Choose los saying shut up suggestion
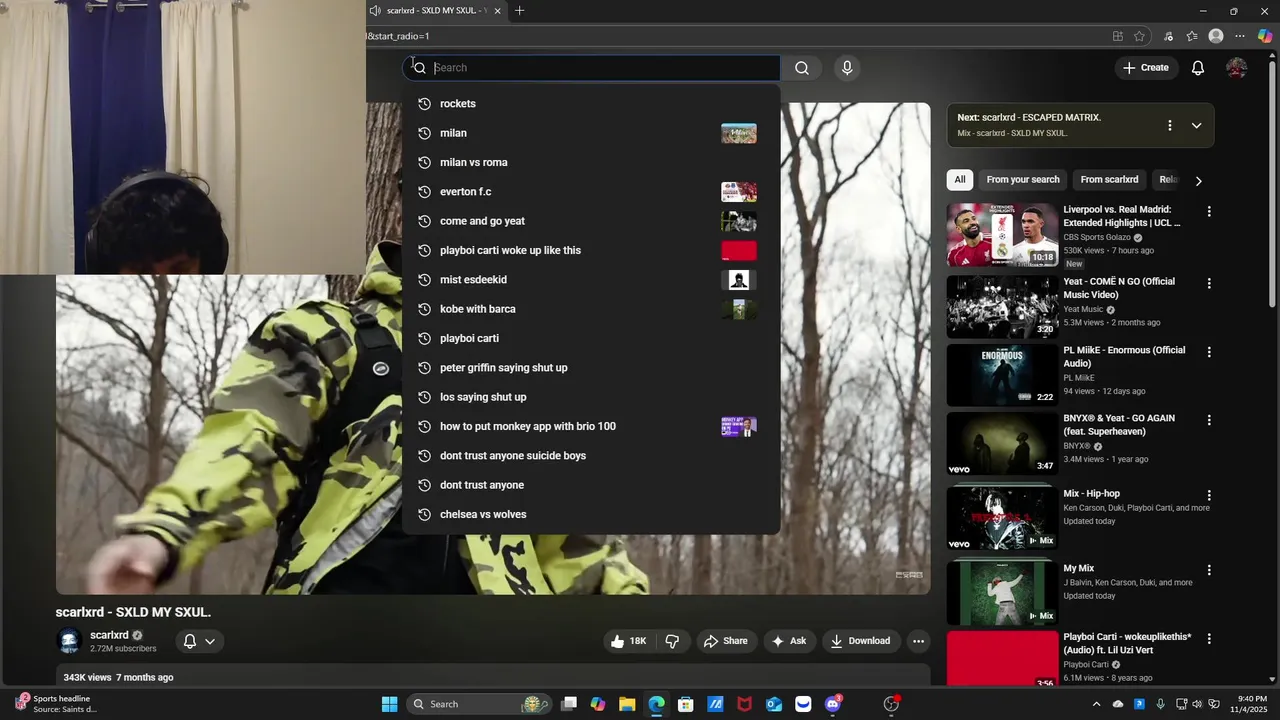Image resolution: width=1280 pixels, height=720 pixels. (x=591, y=397)
